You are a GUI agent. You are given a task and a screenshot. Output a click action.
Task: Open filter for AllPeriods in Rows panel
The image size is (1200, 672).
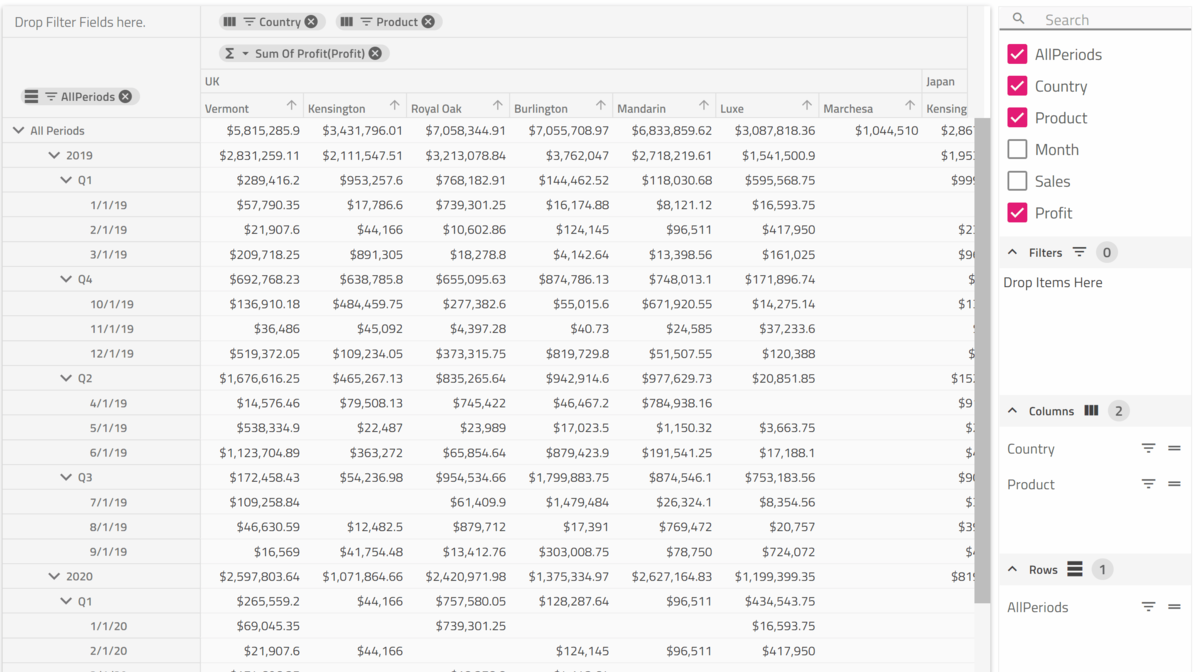point(1148,607)
